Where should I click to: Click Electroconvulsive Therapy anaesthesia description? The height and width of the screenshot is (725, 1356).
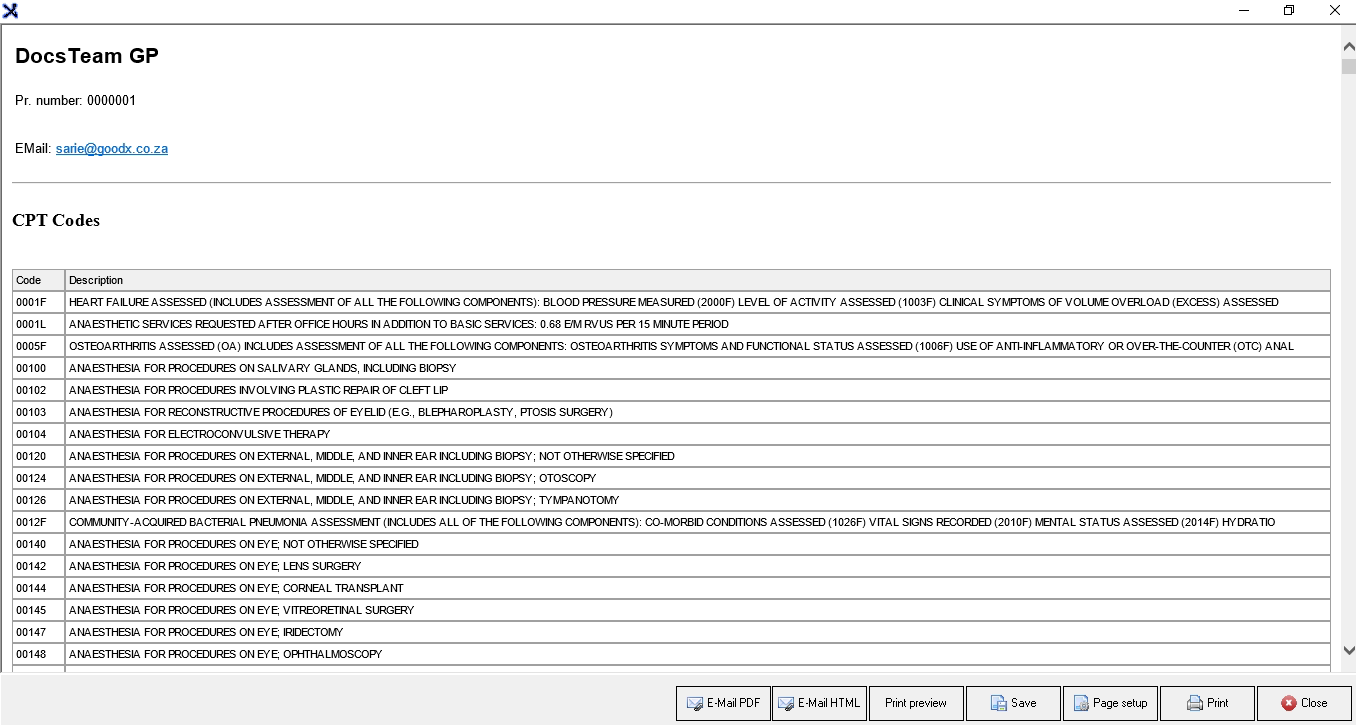pos(698,434)
